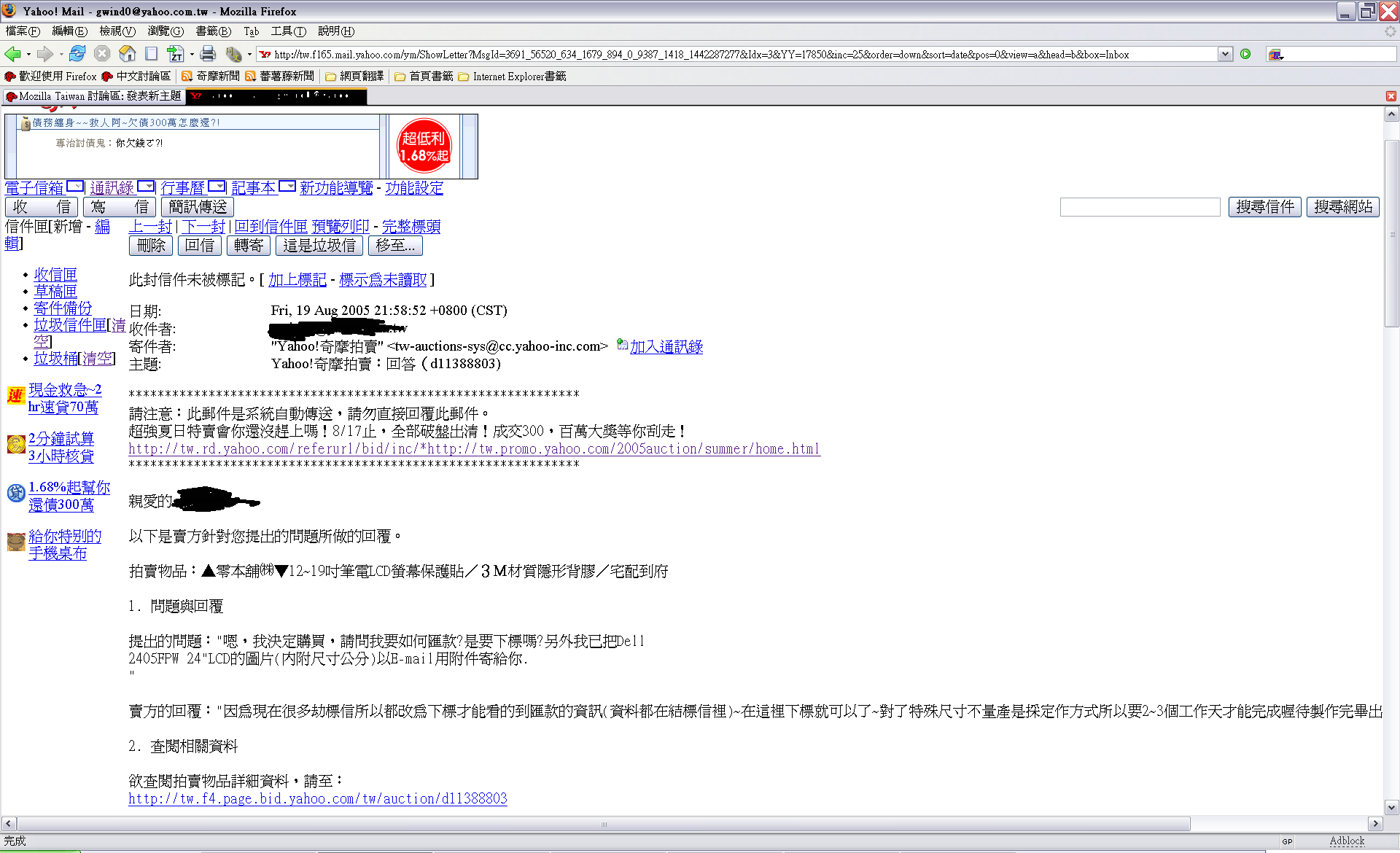This screenshot has height=853, width=1400.
Task: Click the 刪除 delete mail button
Action: [x=151, y=246]
